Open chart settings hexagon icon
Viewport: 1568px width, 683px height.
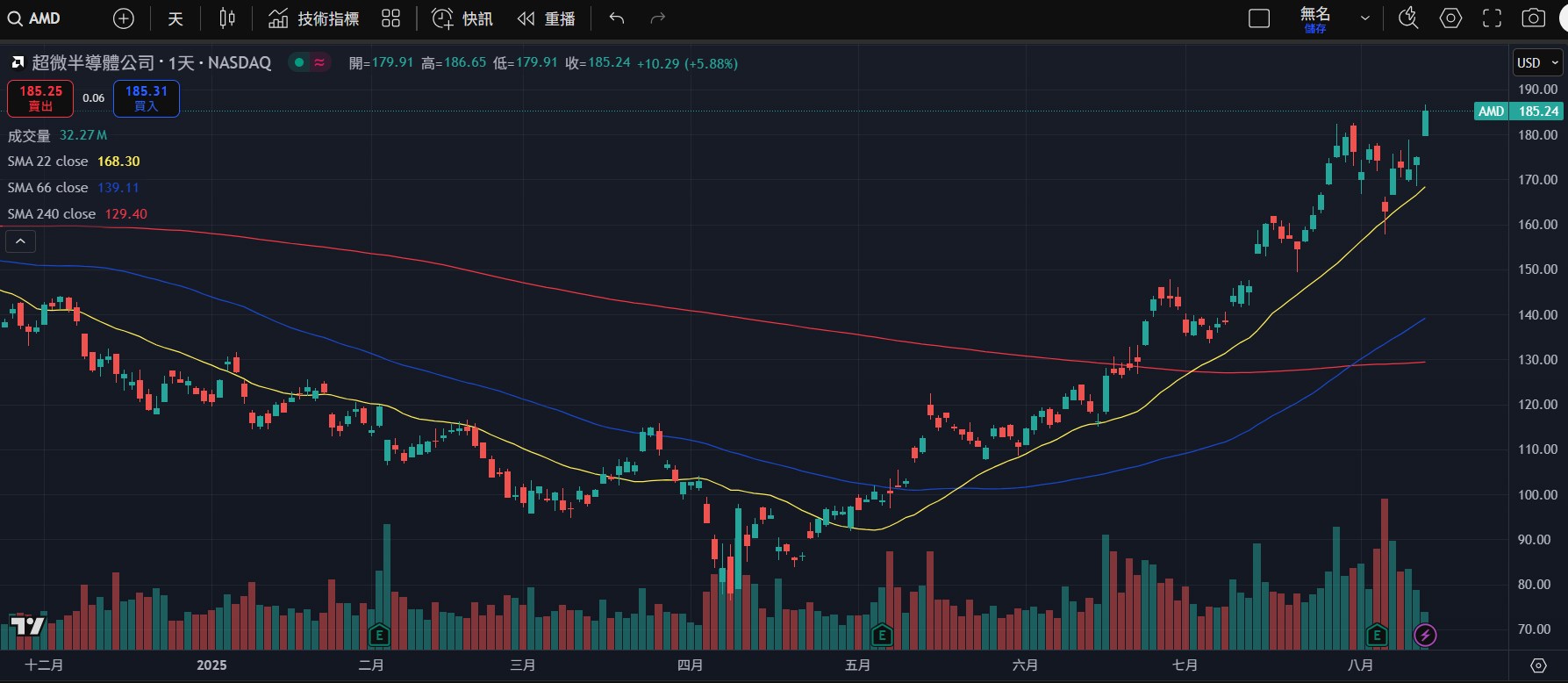1450,18
